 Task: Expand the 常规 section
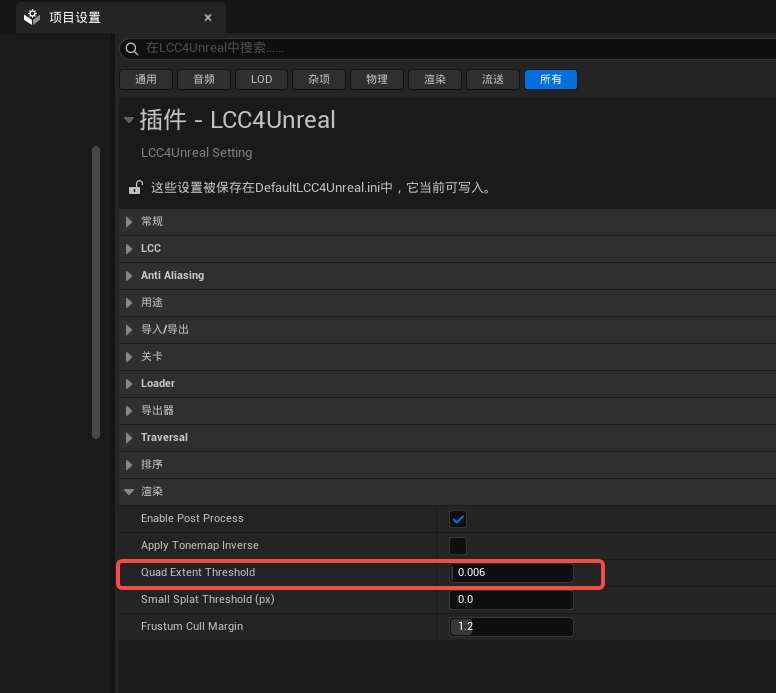coord(129,222)
